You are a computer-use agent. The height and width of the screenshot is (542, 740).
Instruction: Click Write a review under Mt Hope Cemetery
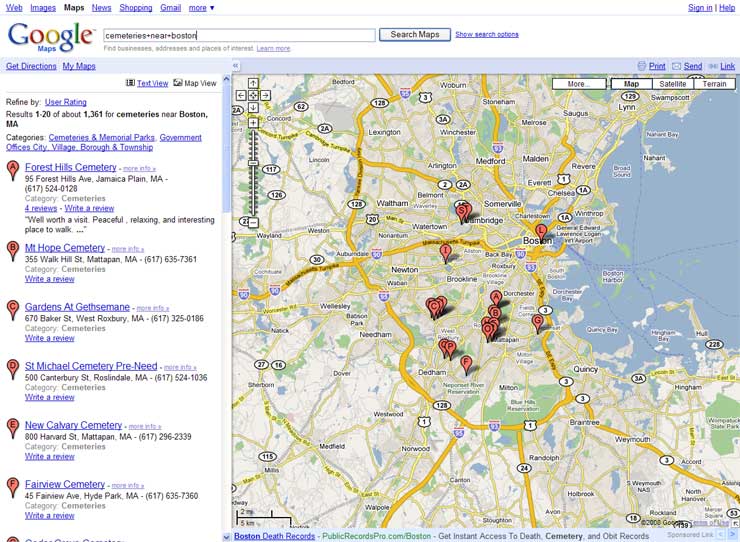click(x=50, y=279)
